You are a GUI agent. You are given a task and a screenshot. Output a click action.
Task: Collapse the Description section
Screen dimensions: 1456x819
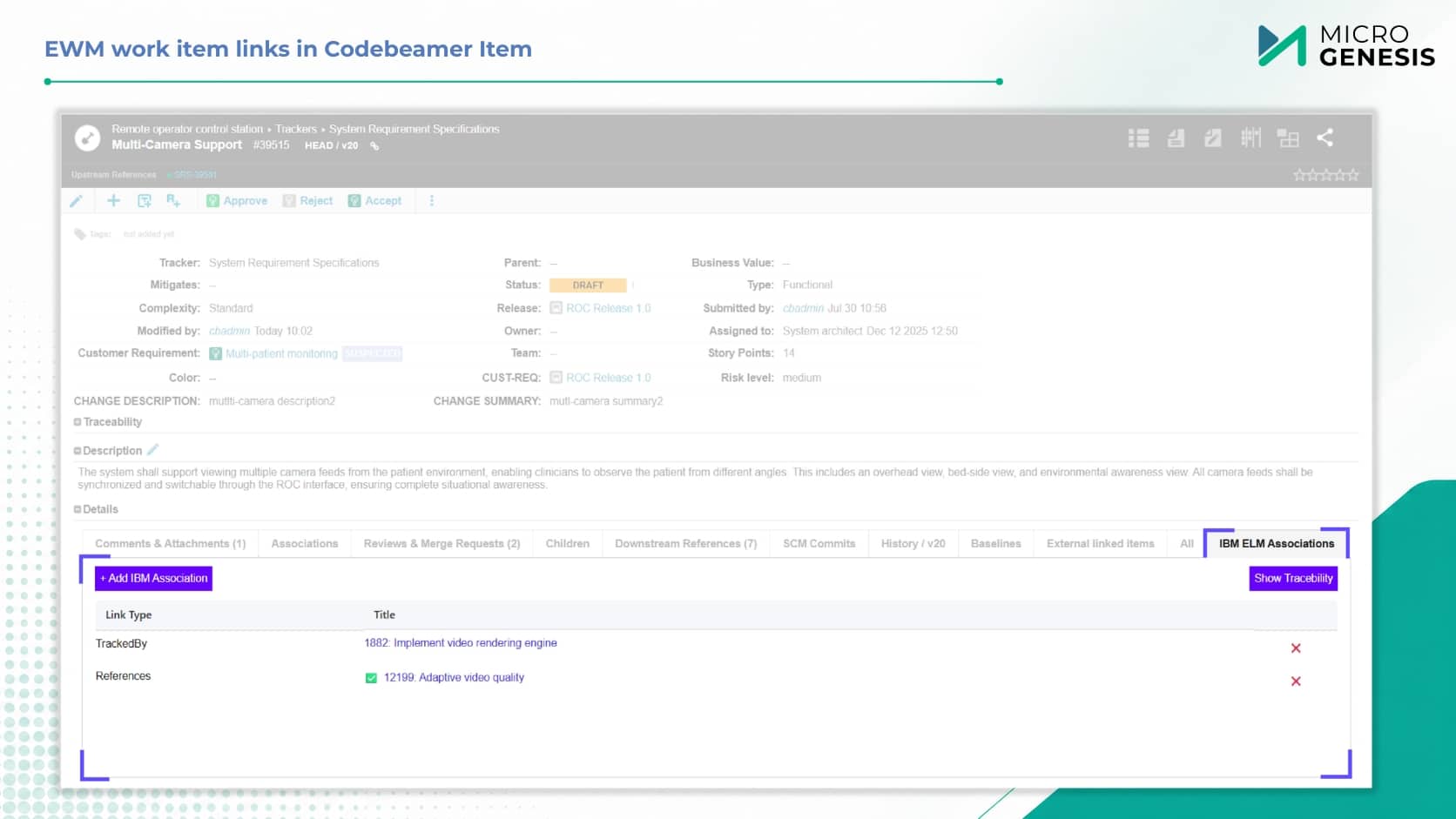(x=78, y=451)
